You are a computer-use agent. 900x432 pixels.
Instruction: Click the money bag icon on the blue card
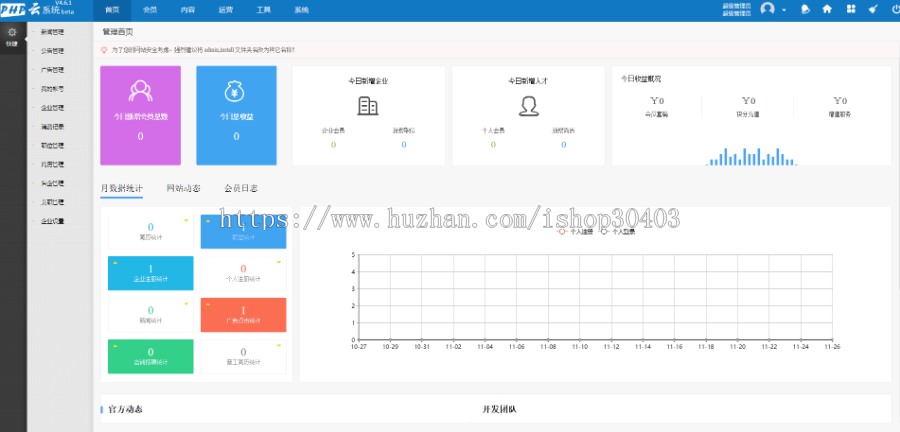pos(236,91)
